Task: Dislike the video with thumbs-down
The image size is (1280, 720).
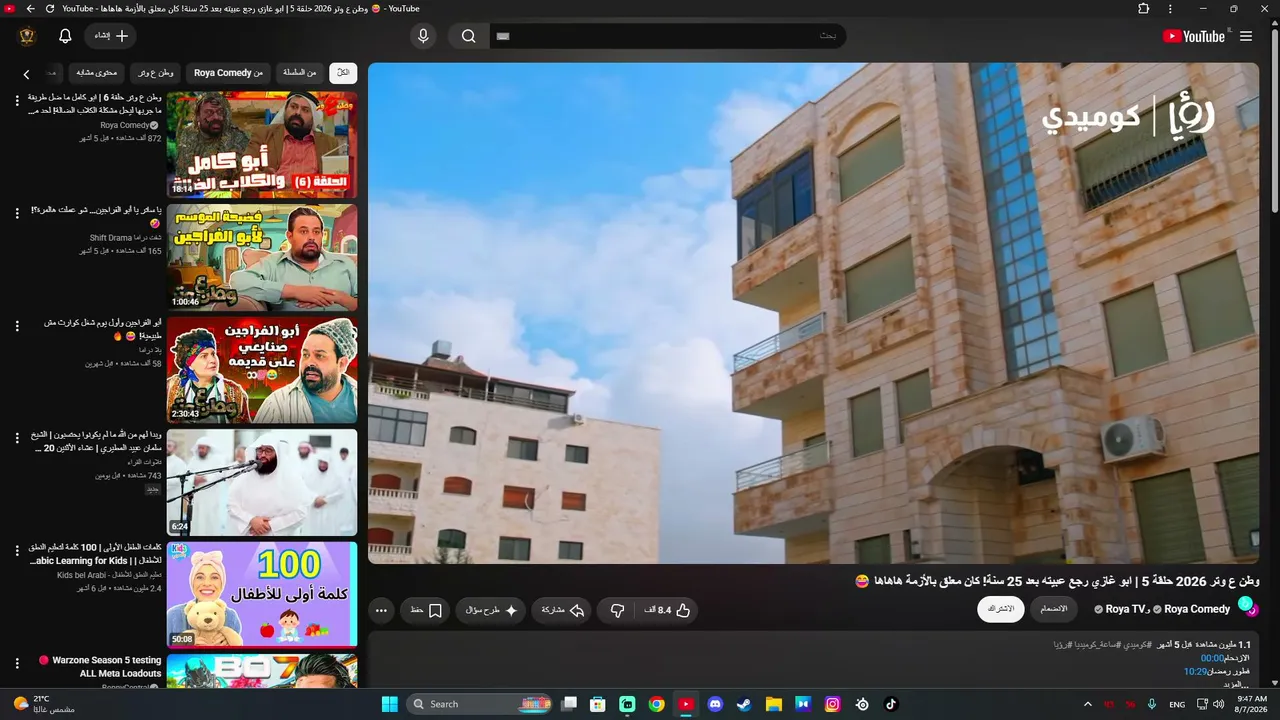Action: point(617,610)
